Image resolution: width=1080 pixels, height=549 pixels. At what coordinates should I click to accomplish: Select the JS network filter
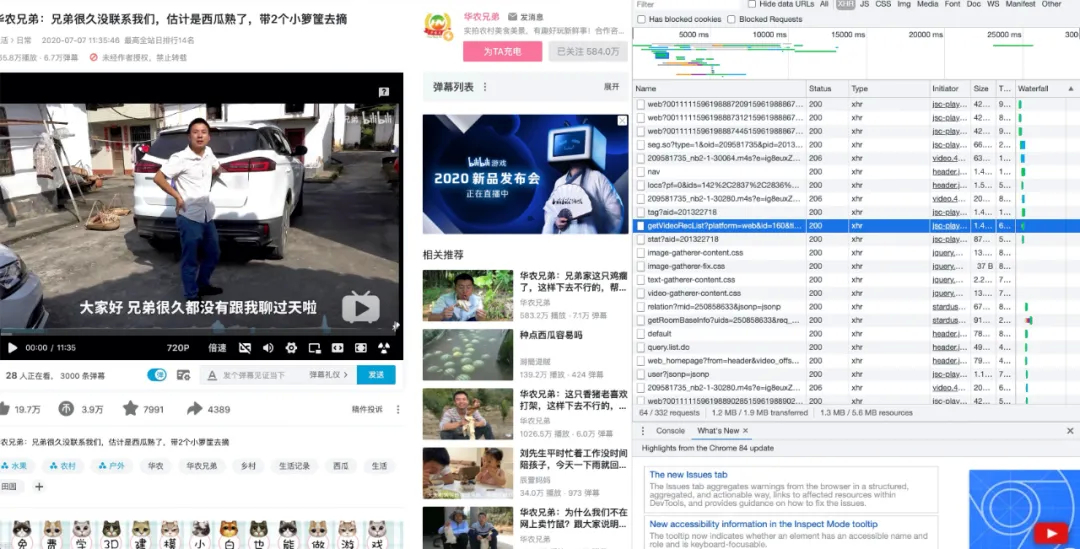click(x=864, y=4)
